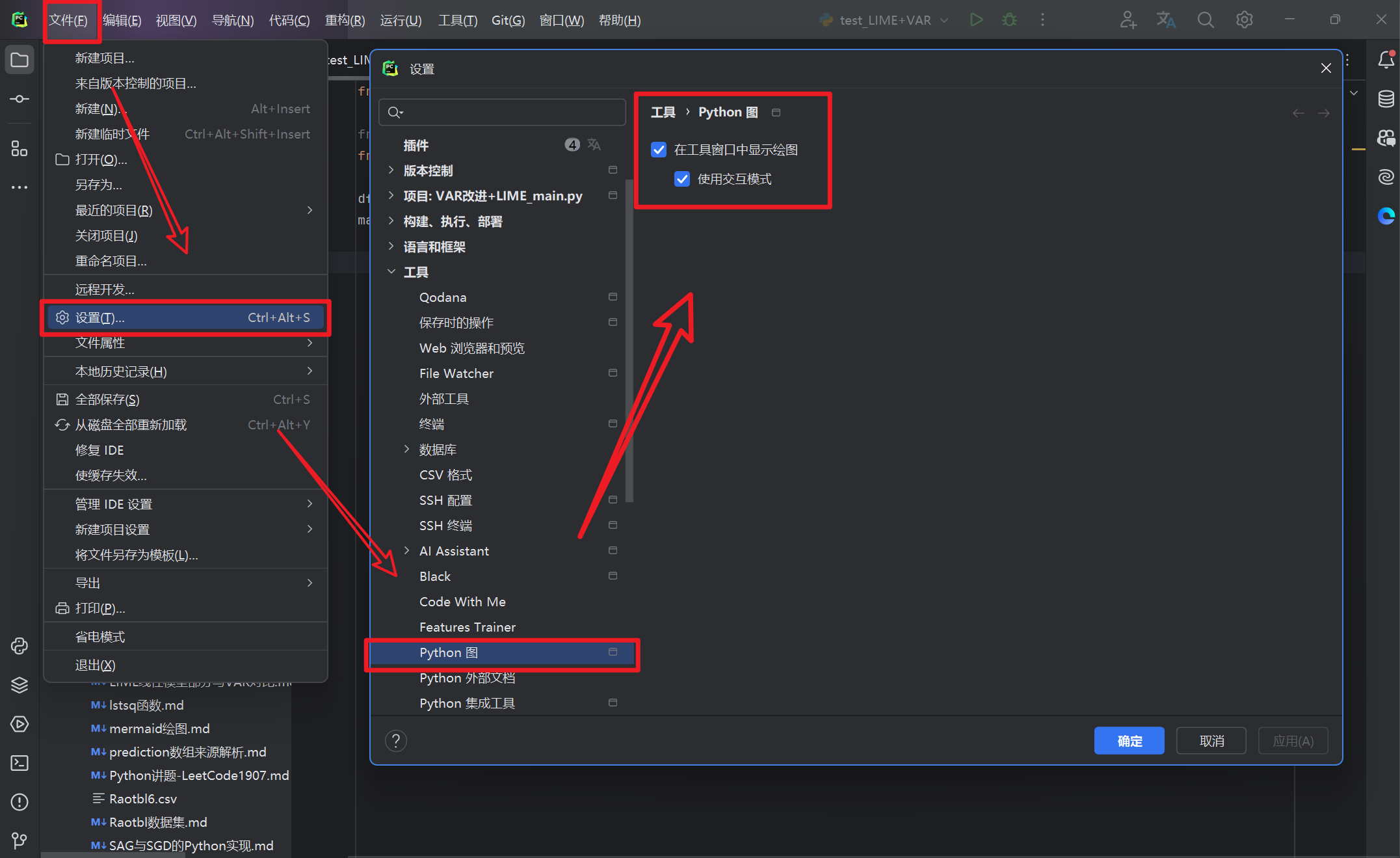Screen dimensions: 1400x858
Task: Select the Python 图 settings item
Action: click(x=503, y=652)
